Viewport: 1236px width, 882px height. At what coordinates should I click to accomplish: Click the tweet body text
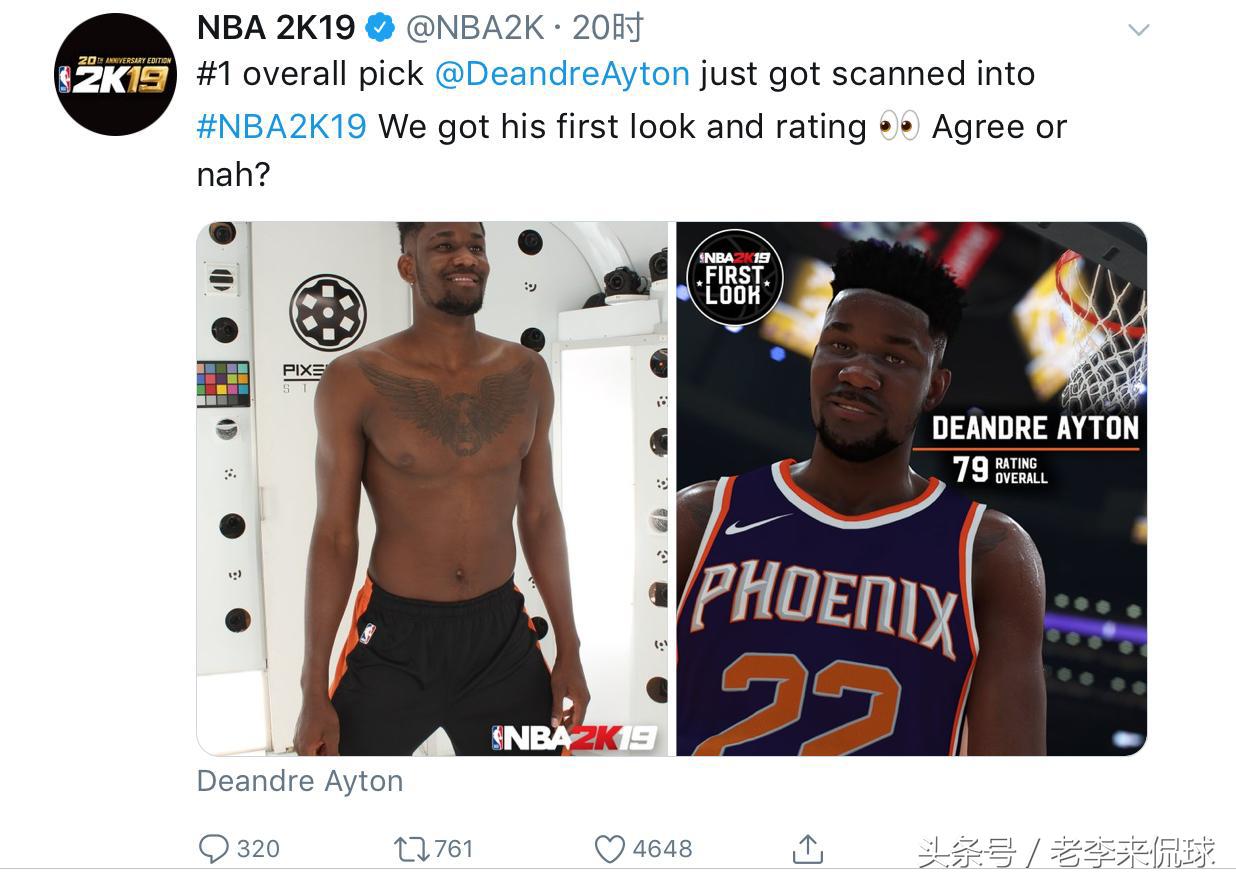pyautogui.click(x=632, y=125)
